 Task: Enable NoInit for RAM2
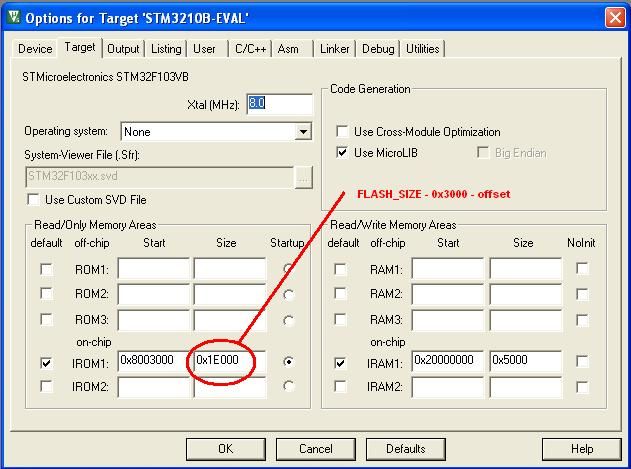pos(582,294)
